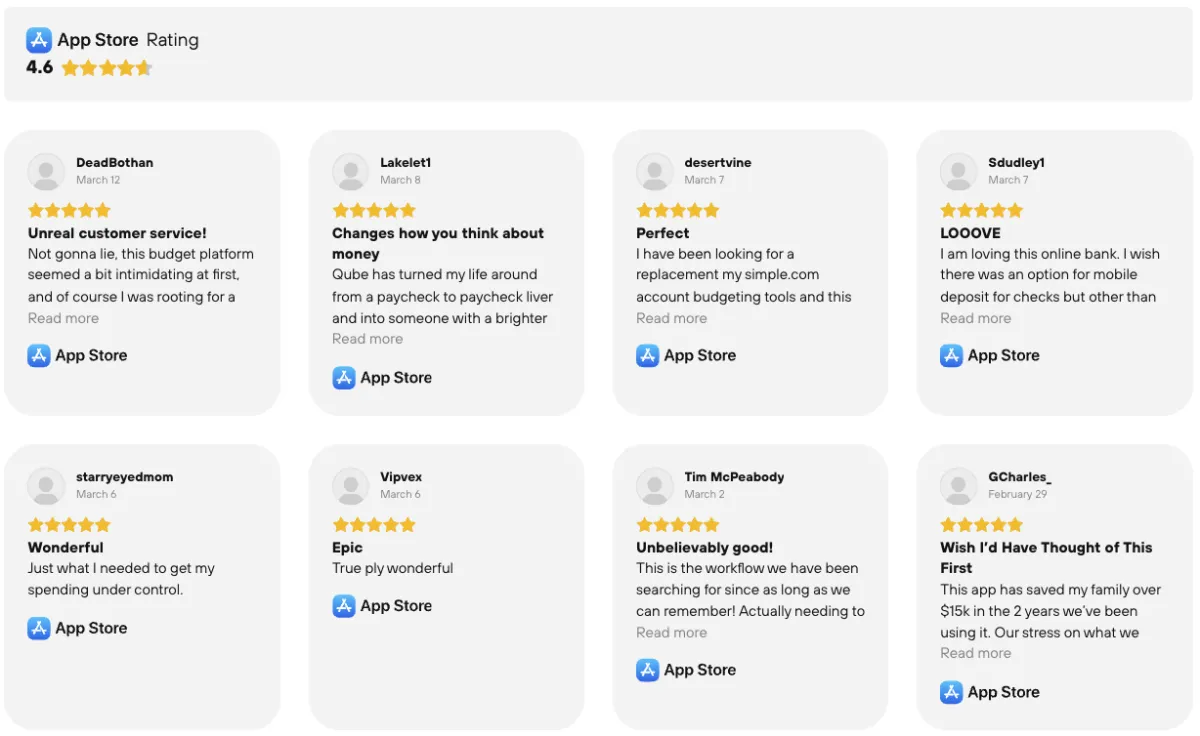The width and height of the screenshot is (1200, 736).
Task: Show full LOOOVE review via Read more
Action: tap(975, 318)
